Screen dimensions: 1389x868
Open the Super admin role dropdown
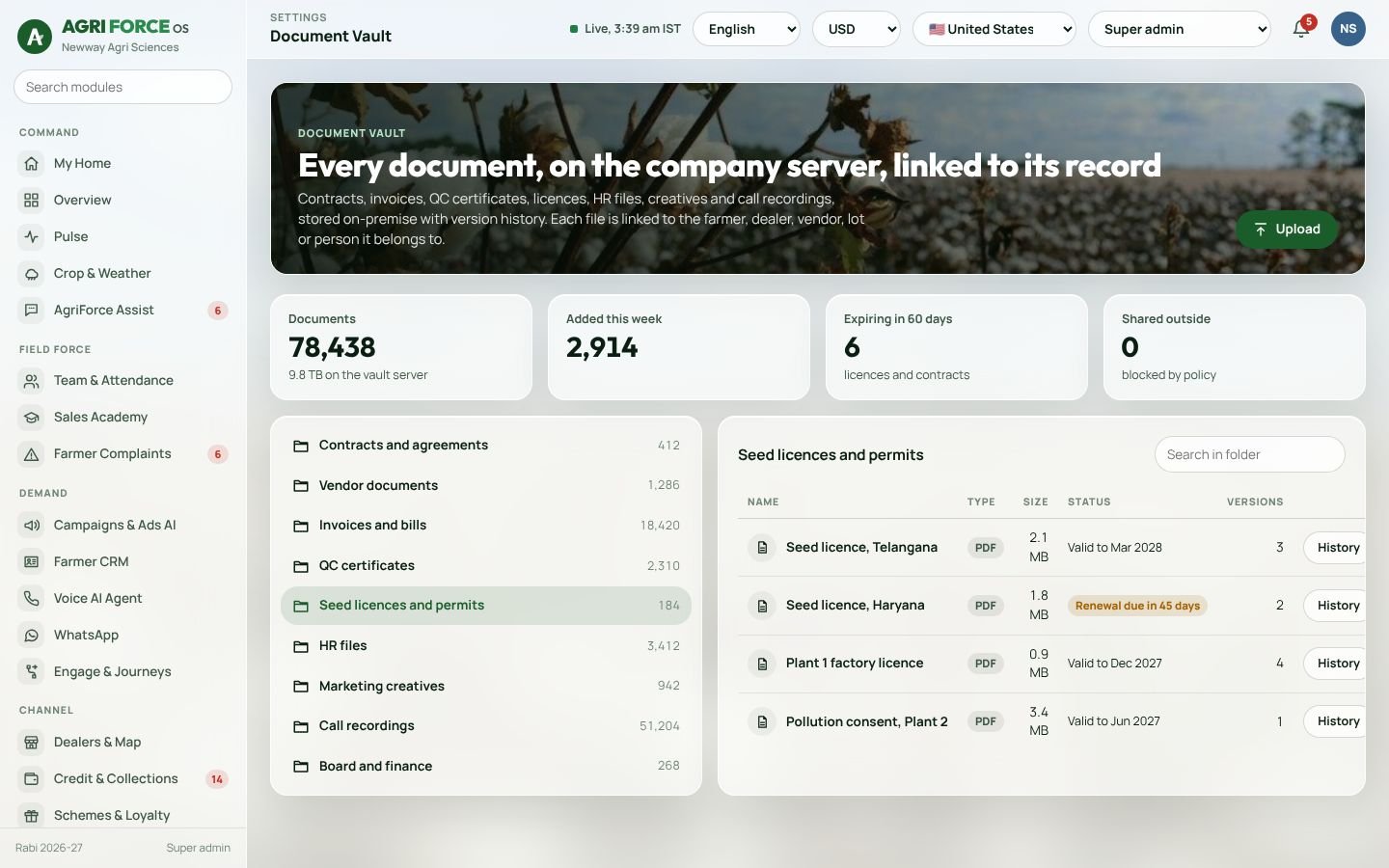click(x=1180, y=29)
